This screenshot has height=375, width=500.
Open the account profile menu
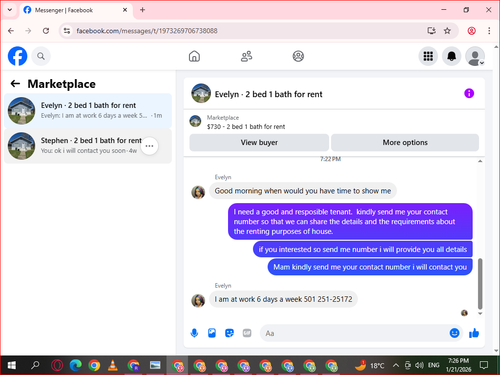tap(475, 56)
